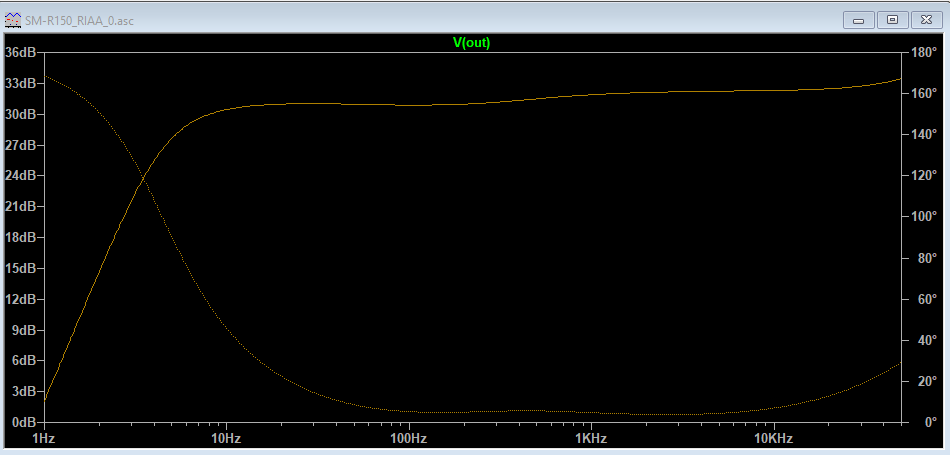Click the 120° phase axis label

924,176
